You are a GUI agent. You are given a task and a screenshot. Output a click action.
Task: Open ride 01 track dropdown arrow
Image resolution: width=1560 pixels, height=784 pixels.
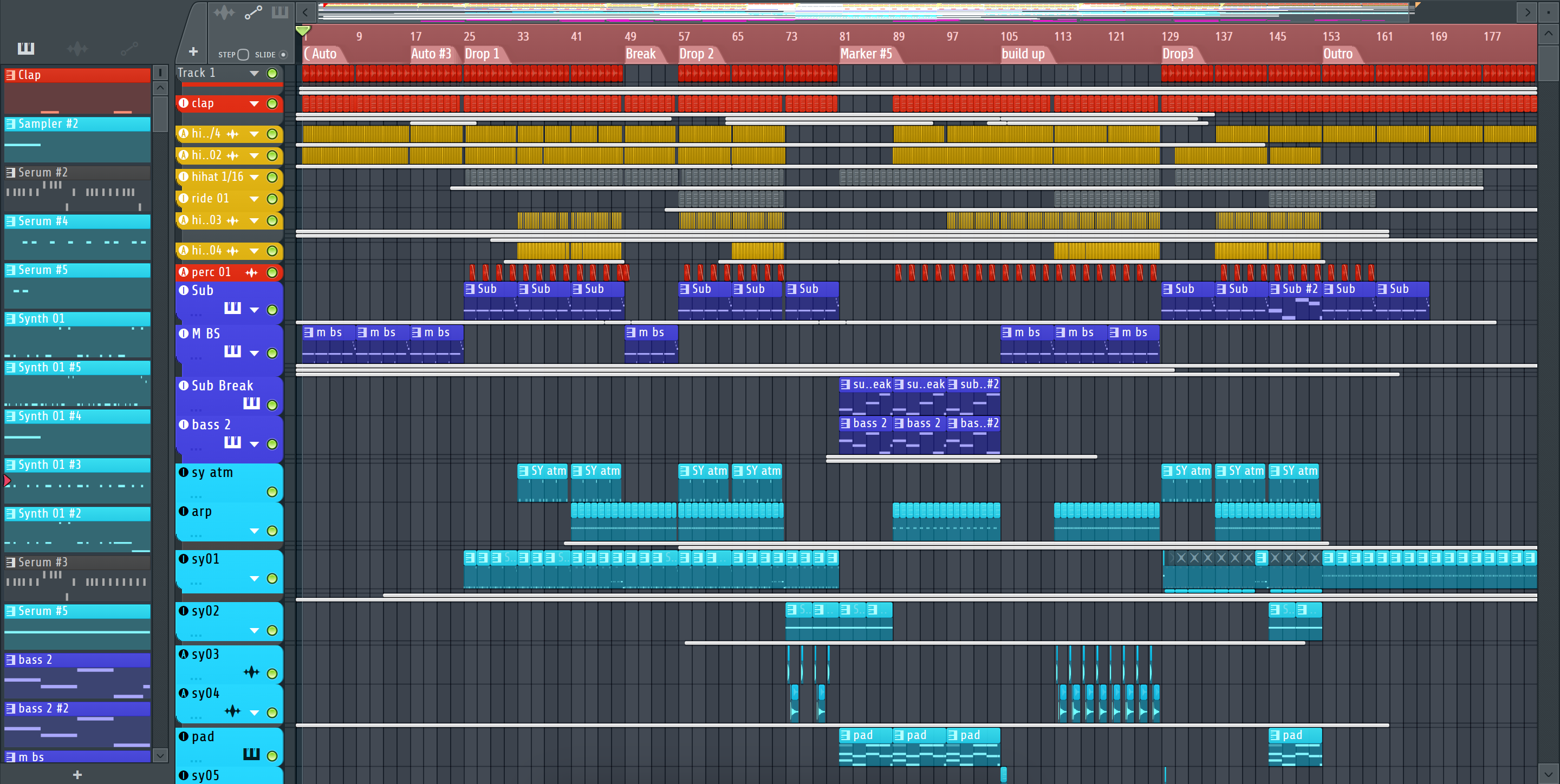[255, 199]
